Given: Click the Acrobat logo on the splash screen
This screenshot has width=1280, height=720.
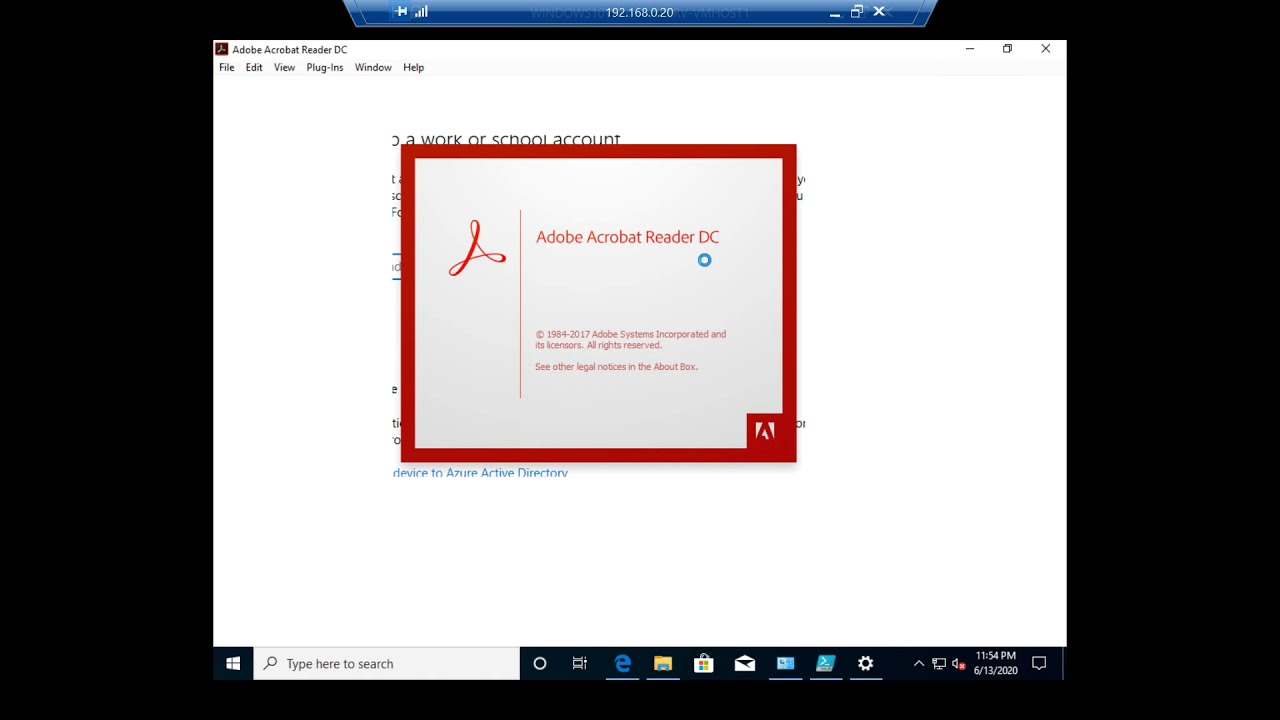Looking at the screenshot, I should (477, 249).
